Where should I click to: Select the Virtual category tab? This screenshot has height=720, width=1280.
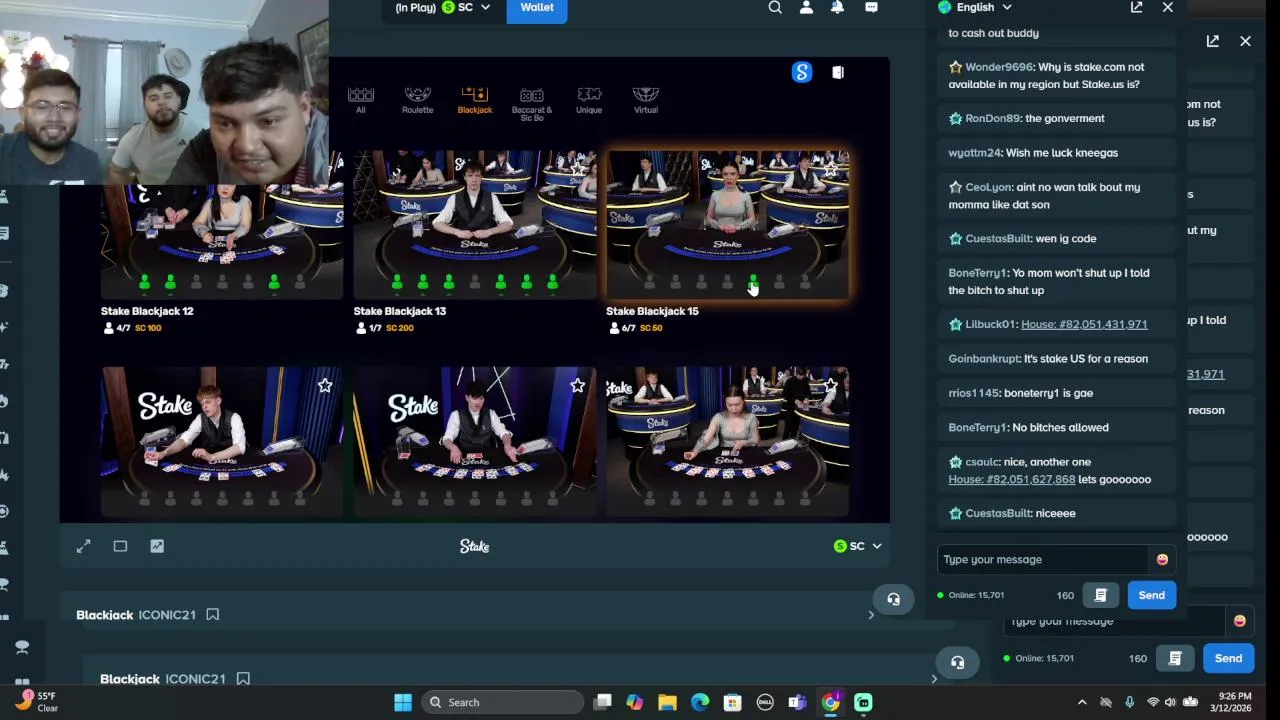pos(646,100)
